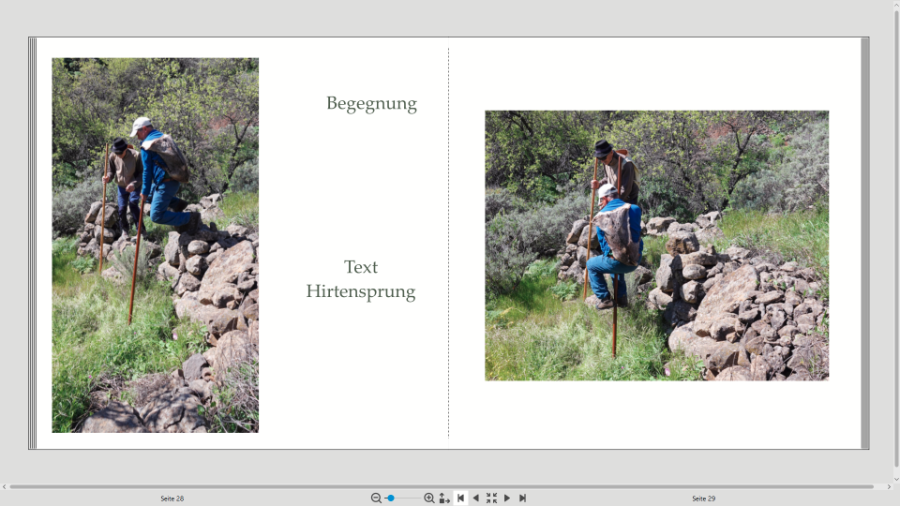The height and width of the screenshot is (506, 900).
Task: Click the zoom out magnifier icon
Action: click(x=376, y=498)
